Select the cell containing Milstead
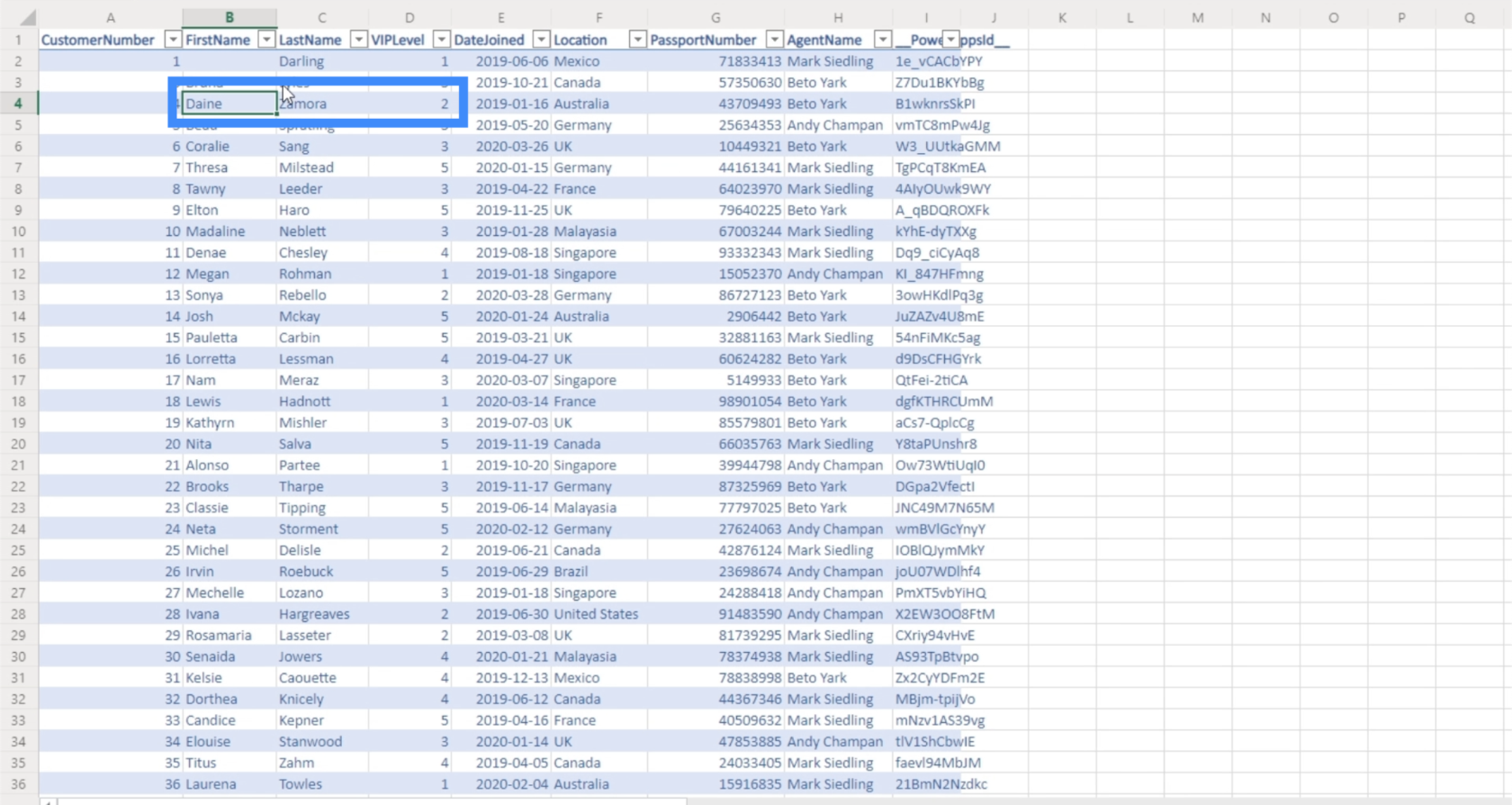The width and height of the screenshot is (1512, 805). pos(322,167)
